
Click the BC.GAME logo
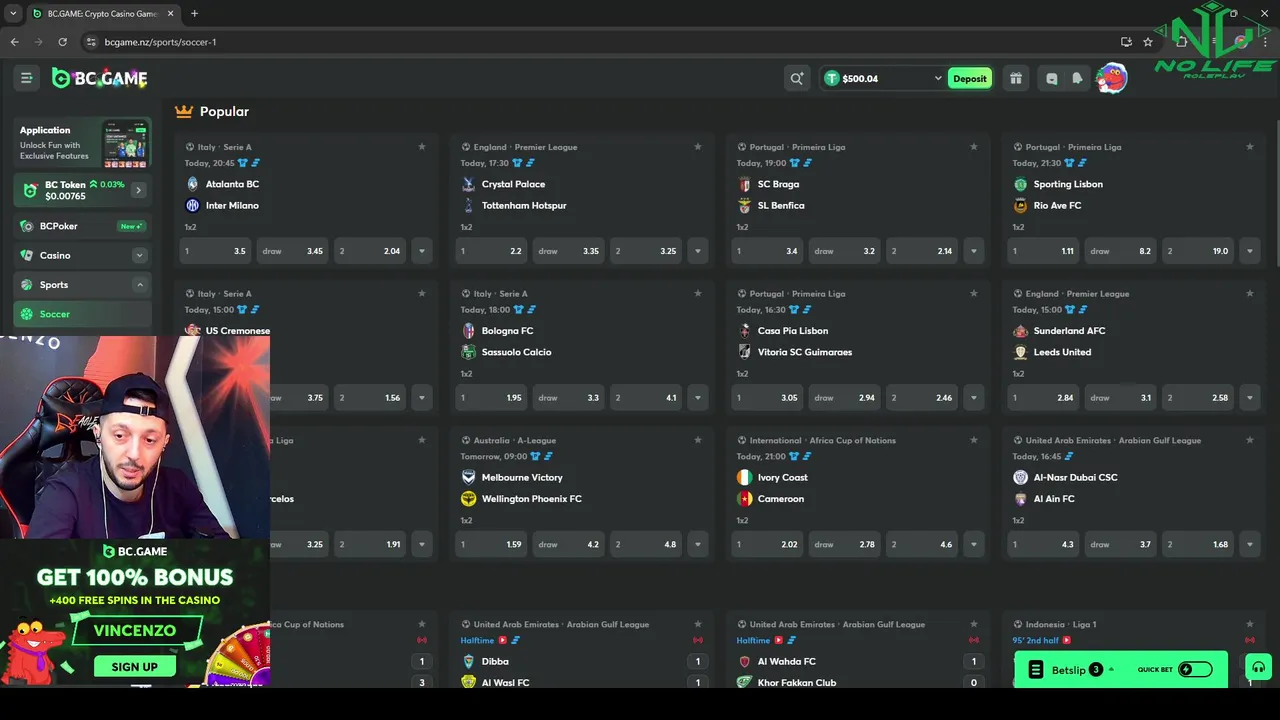99,78
